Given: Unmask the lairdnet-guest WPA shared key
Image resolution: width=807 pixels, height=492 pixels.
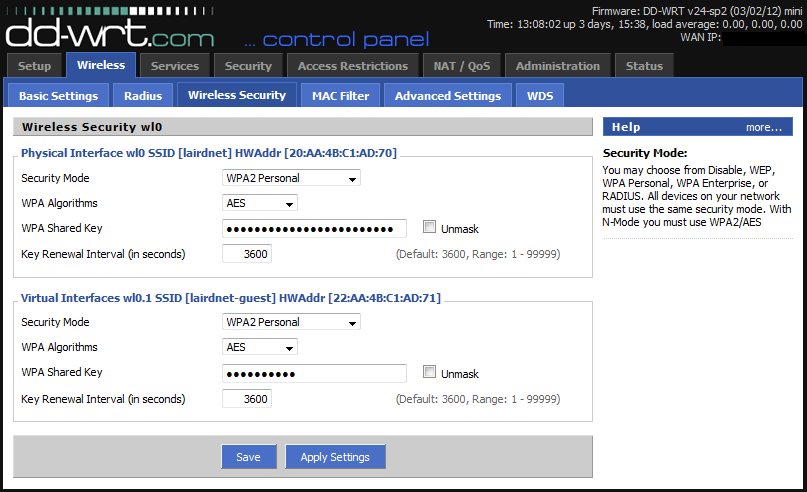Looking at the screenshot, I should click(430, 372).
